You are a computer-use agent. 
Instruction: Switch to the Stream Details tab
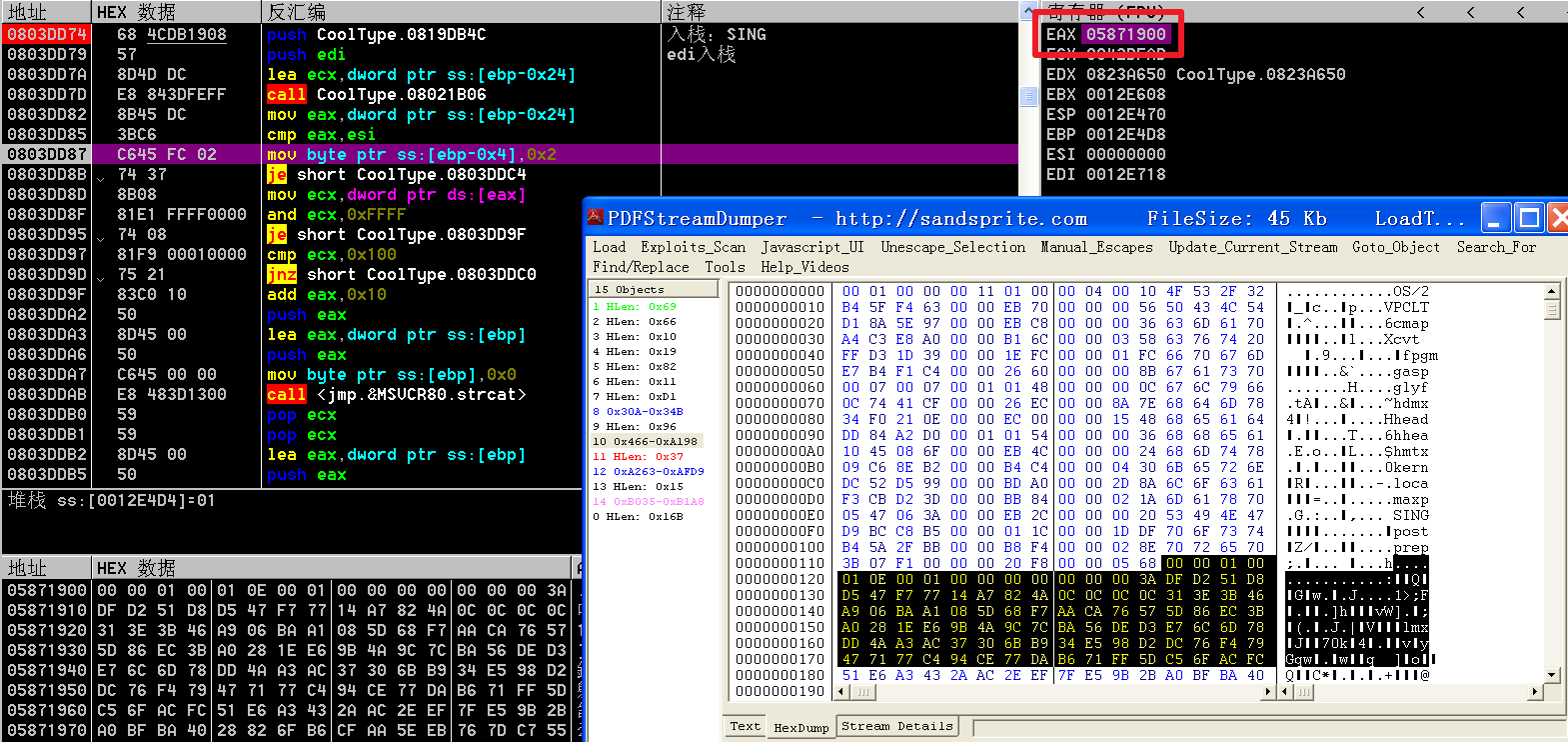pyautogui.click(x=897, y=726)
